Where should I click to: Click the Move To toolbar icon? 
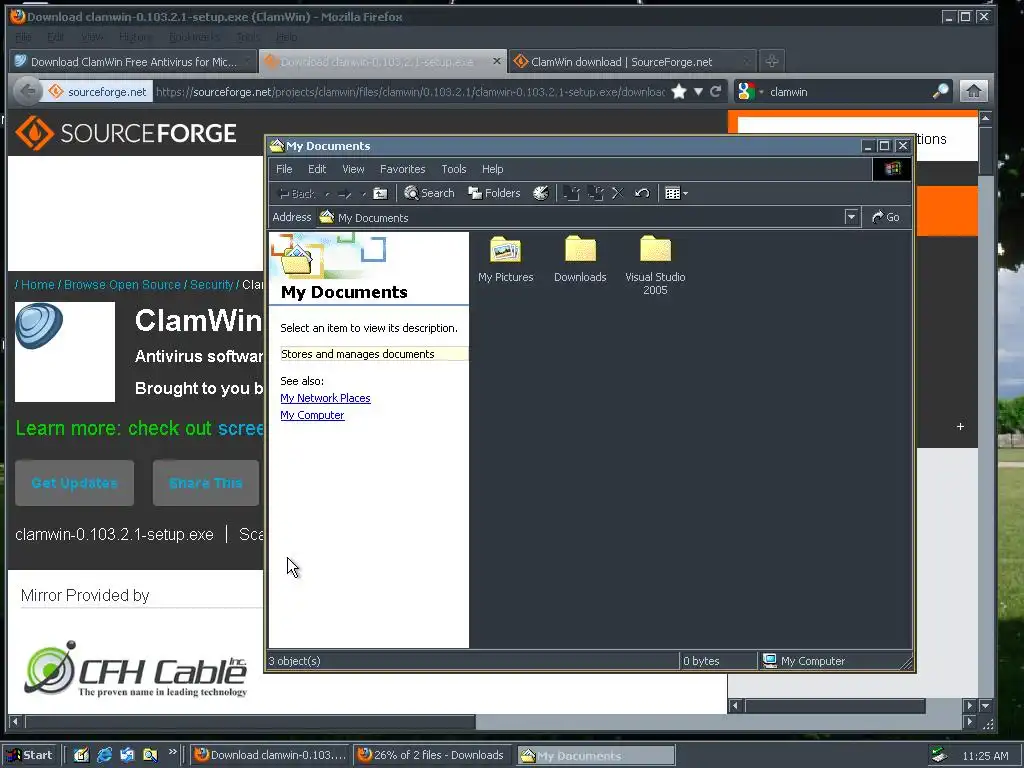571,193
